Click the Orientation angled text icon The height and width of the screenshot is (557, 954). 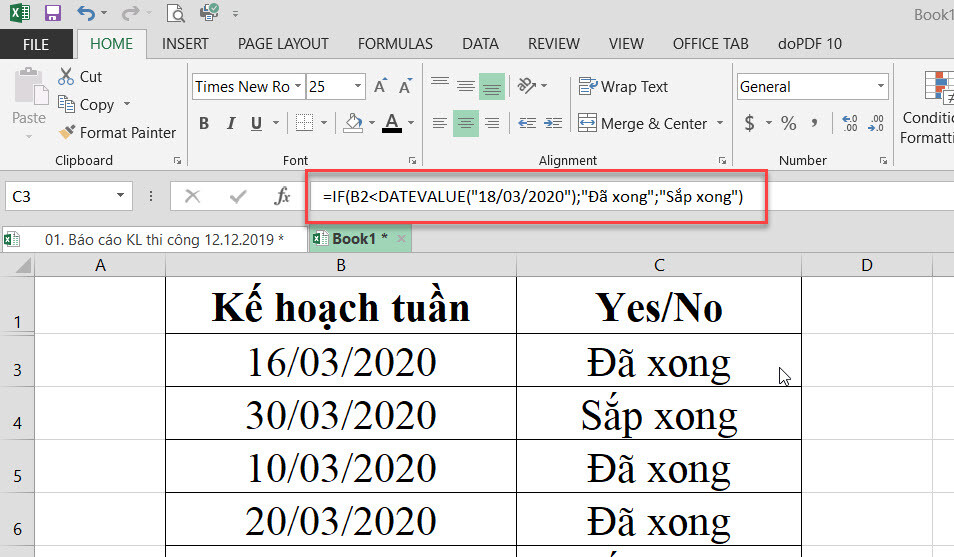tap(526, 86)
